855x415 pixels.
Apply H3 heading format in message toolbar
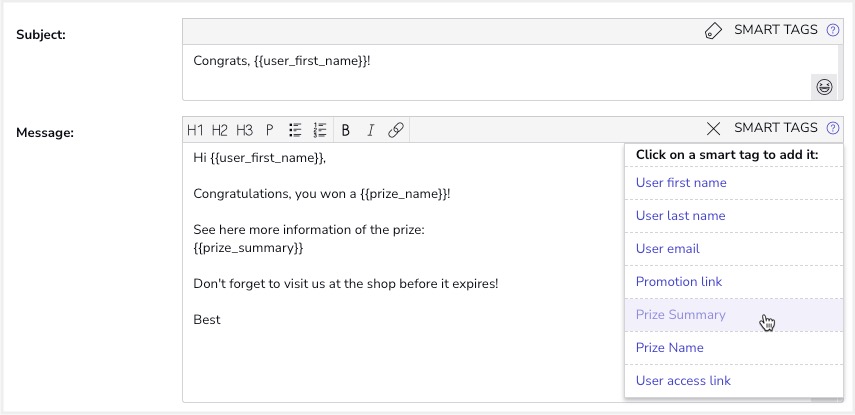point(245,130)
